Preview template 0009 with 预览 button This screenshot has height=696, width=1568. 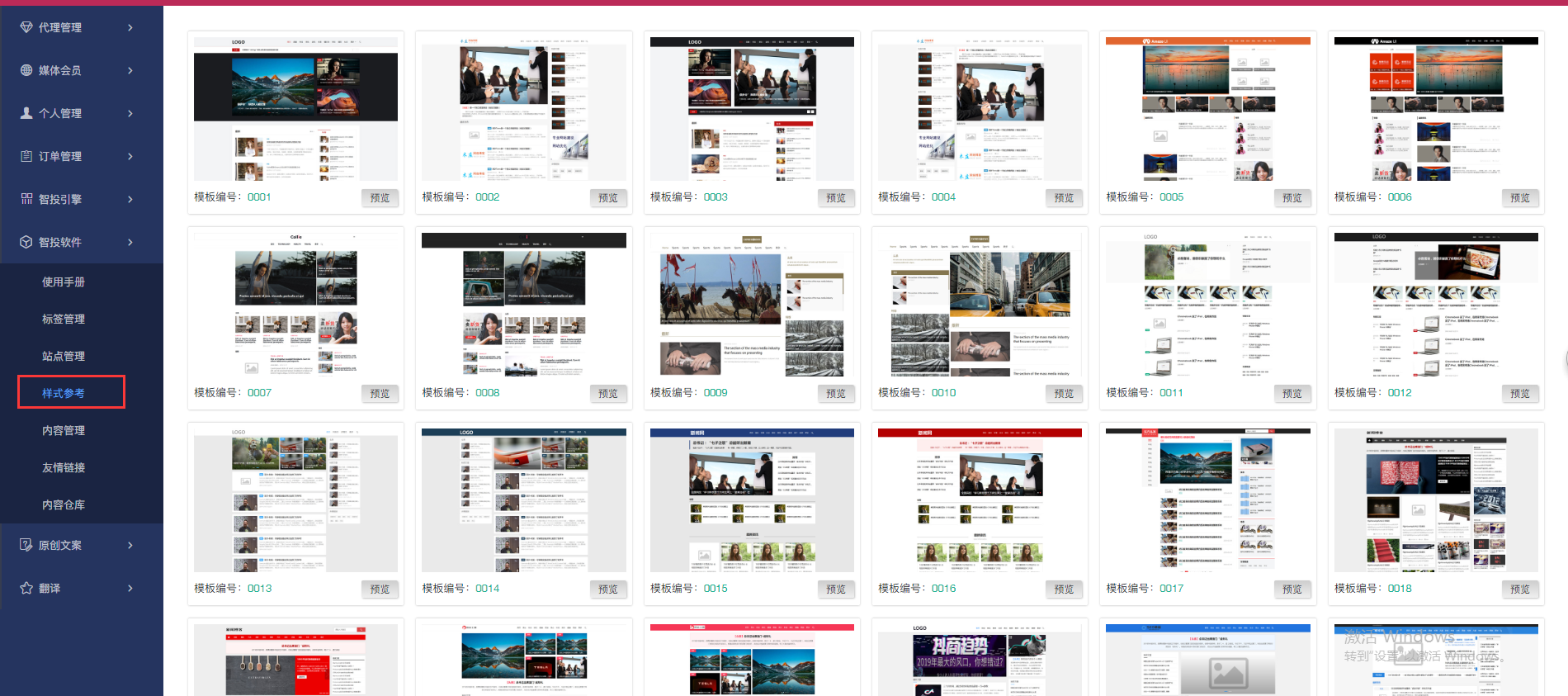click(836, 393)
